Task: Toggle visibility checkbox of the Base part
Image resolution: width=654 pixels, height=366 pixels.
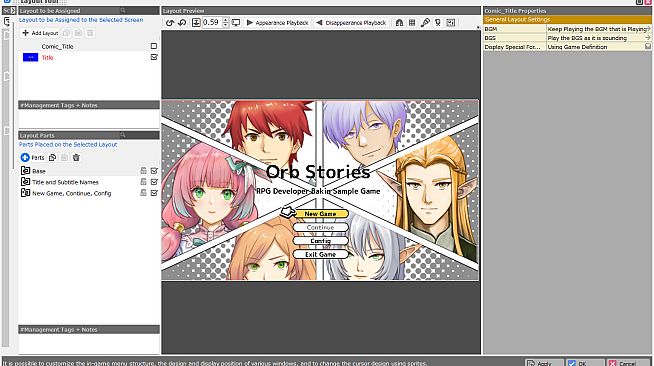Action: point(154,170)
